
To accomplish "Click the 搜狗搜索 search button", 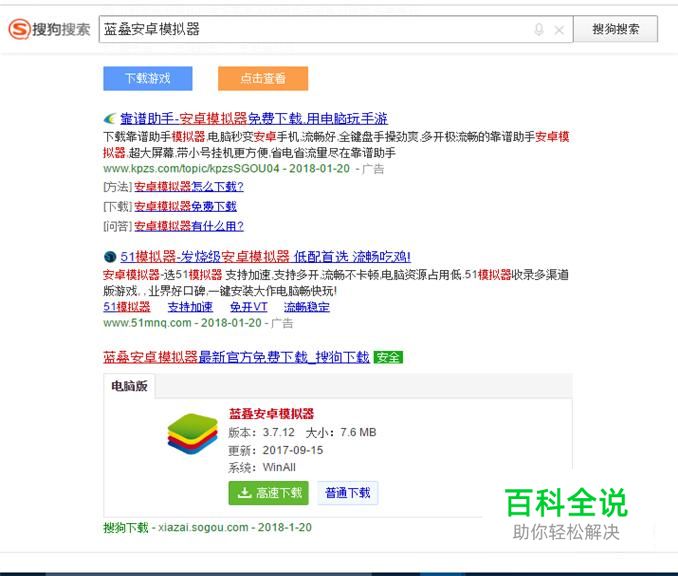I will click(615, 29).
